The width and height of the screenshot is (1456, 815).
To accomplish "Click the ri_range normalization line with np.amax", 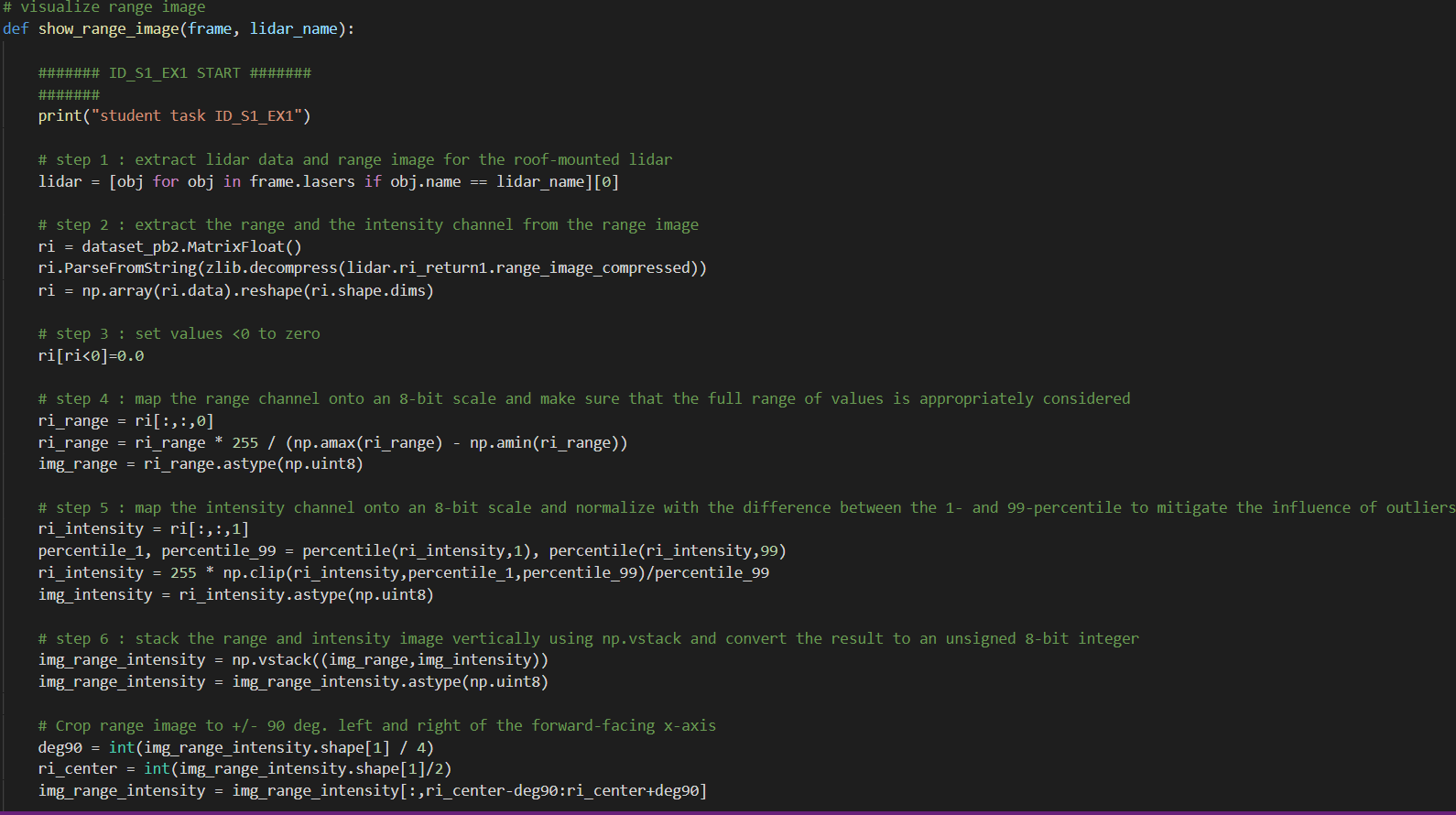I will click(x=333, y=443).
